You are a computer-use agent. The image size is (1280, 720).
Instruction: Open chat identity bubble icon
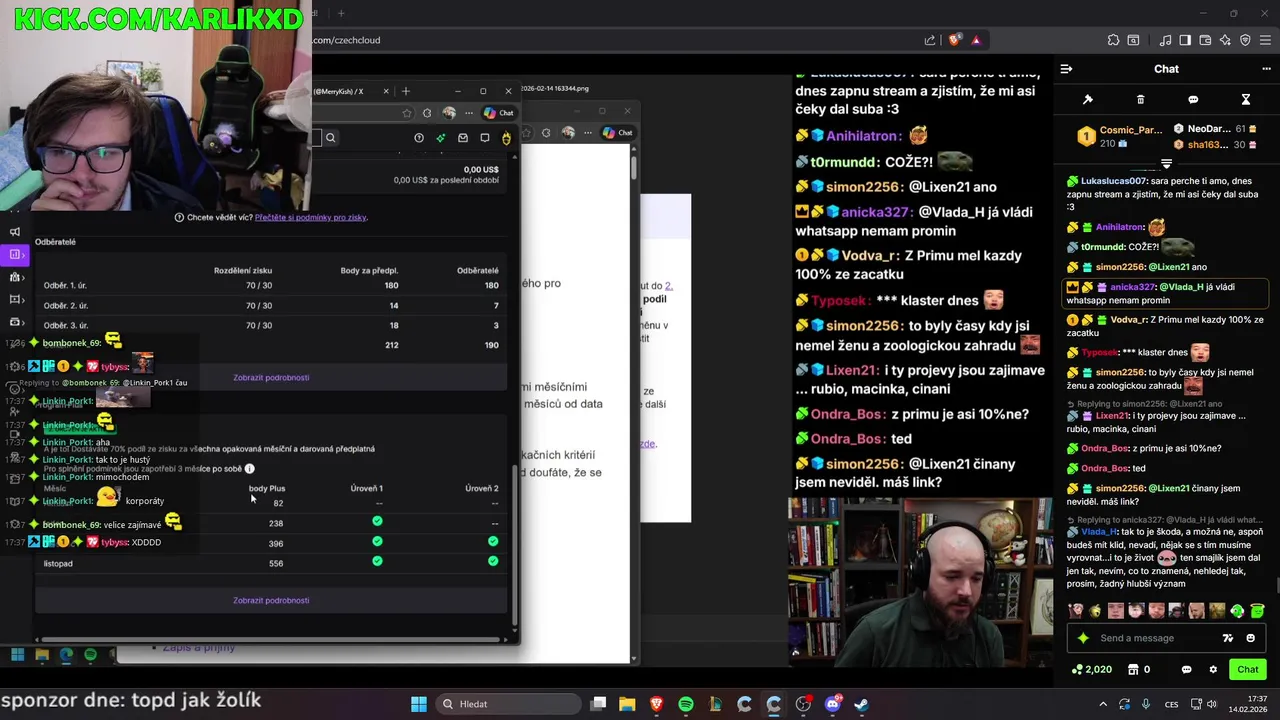(x=1187, y=669)
